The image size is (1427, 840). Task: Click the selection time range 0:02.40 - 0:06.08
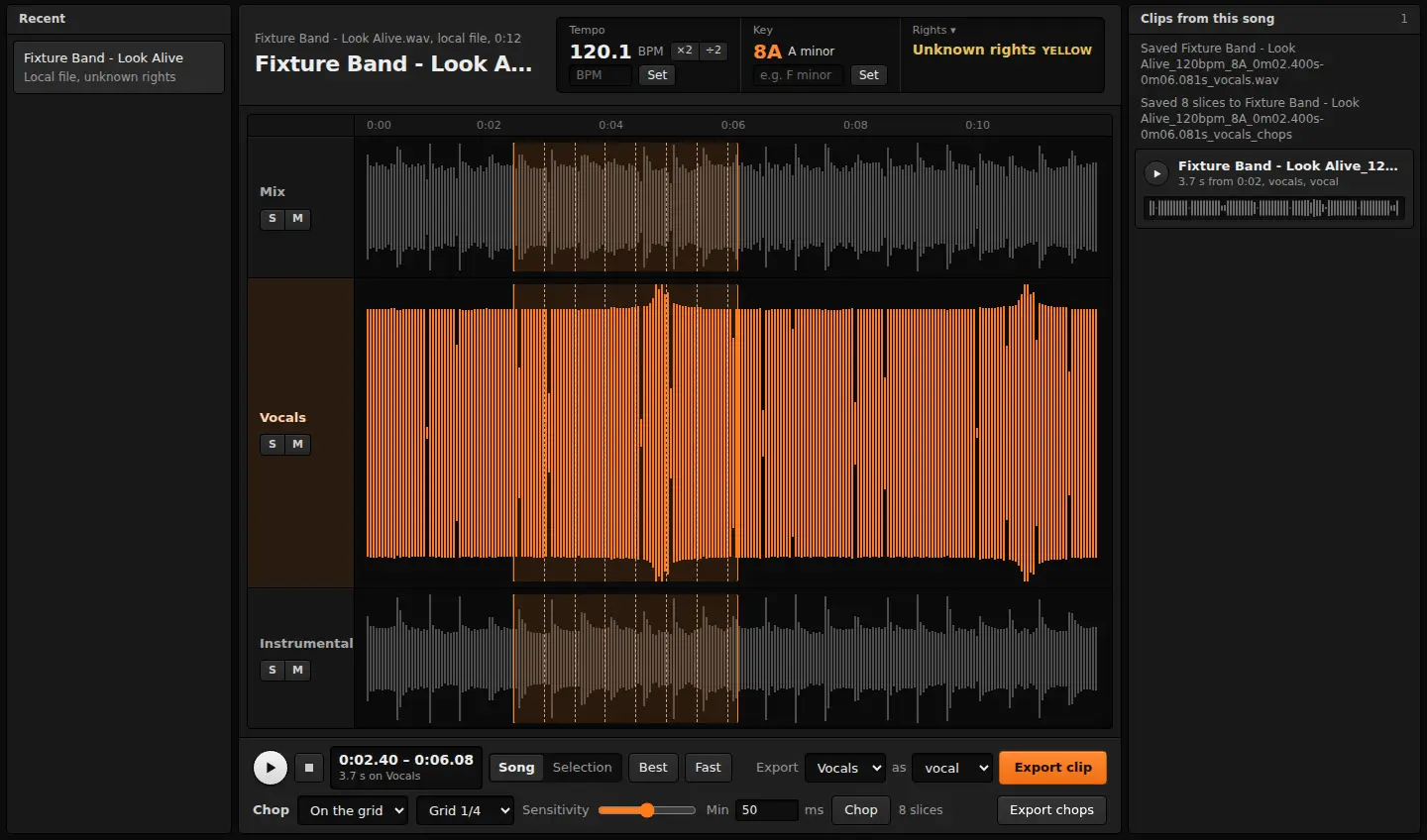(x=406, y=760)
